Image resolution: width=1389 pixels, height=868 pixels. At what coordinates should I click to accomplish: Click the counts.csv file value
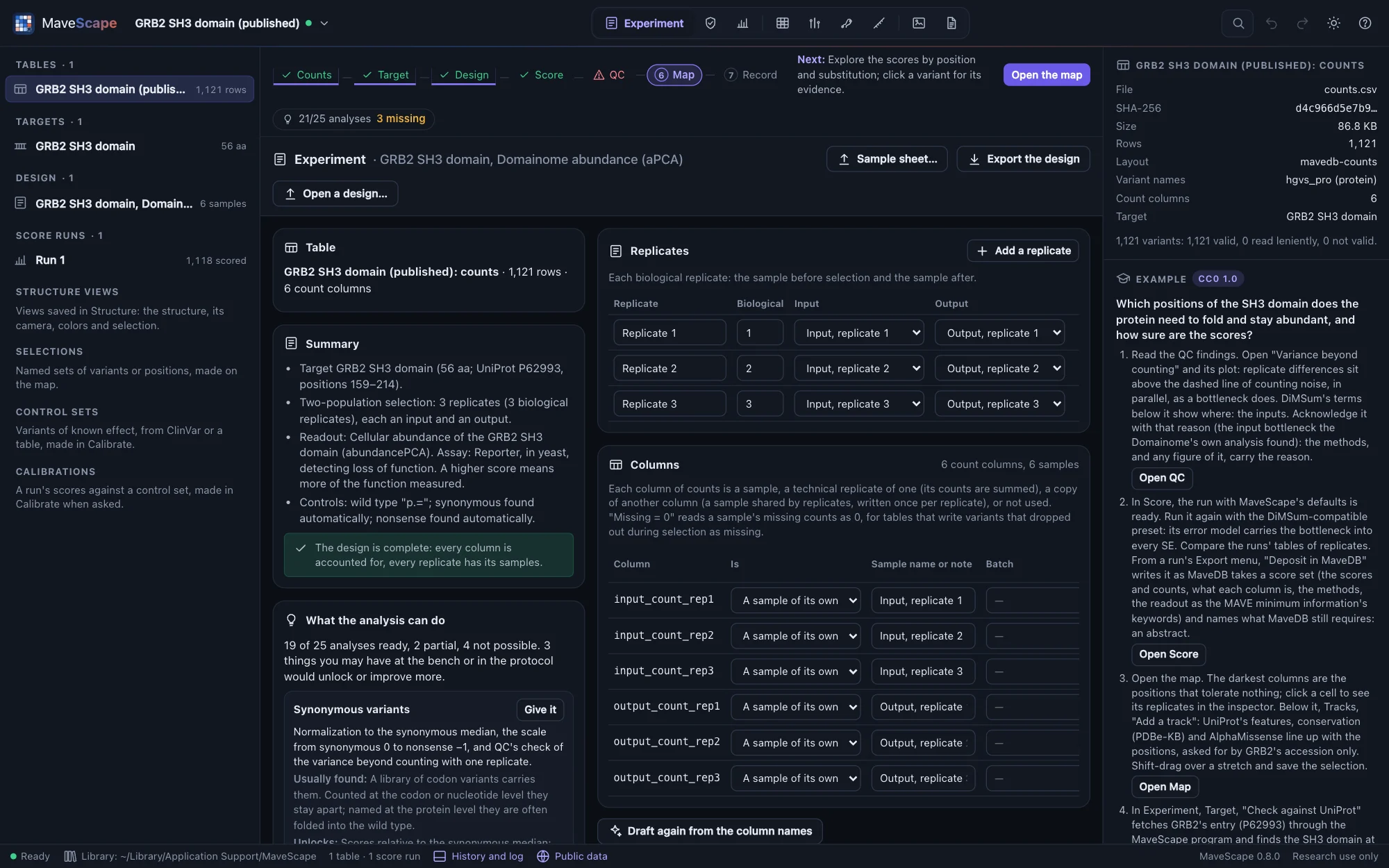(x=1350, y=90)
